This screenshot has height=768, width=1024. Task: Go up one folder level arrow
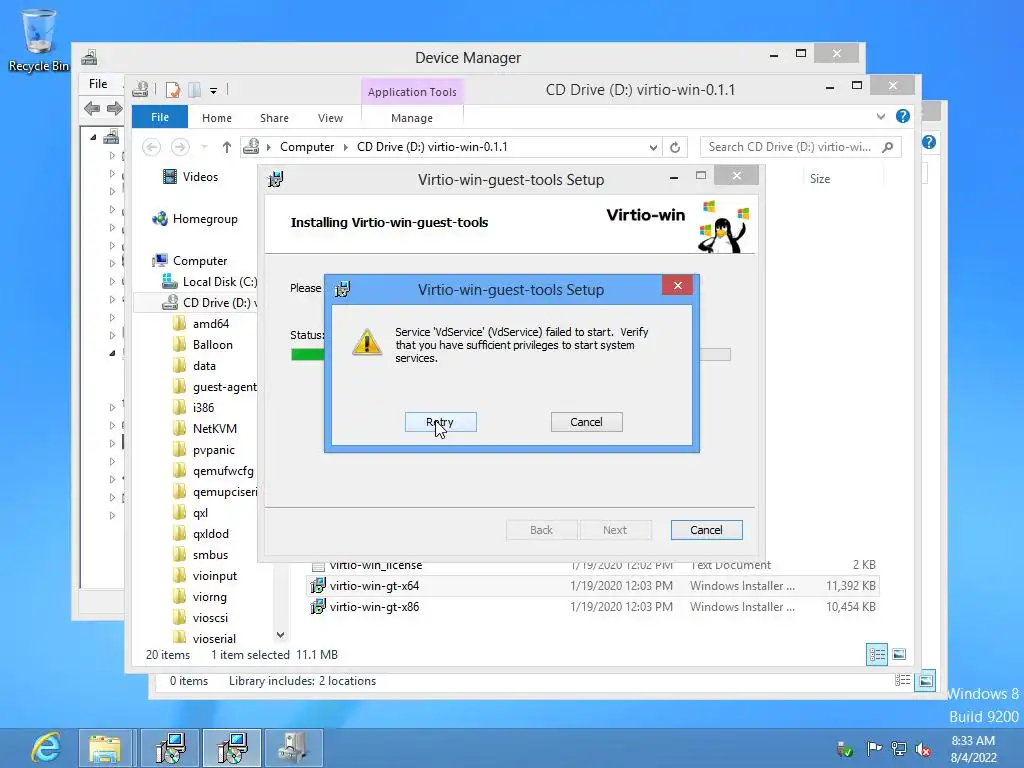227,147
